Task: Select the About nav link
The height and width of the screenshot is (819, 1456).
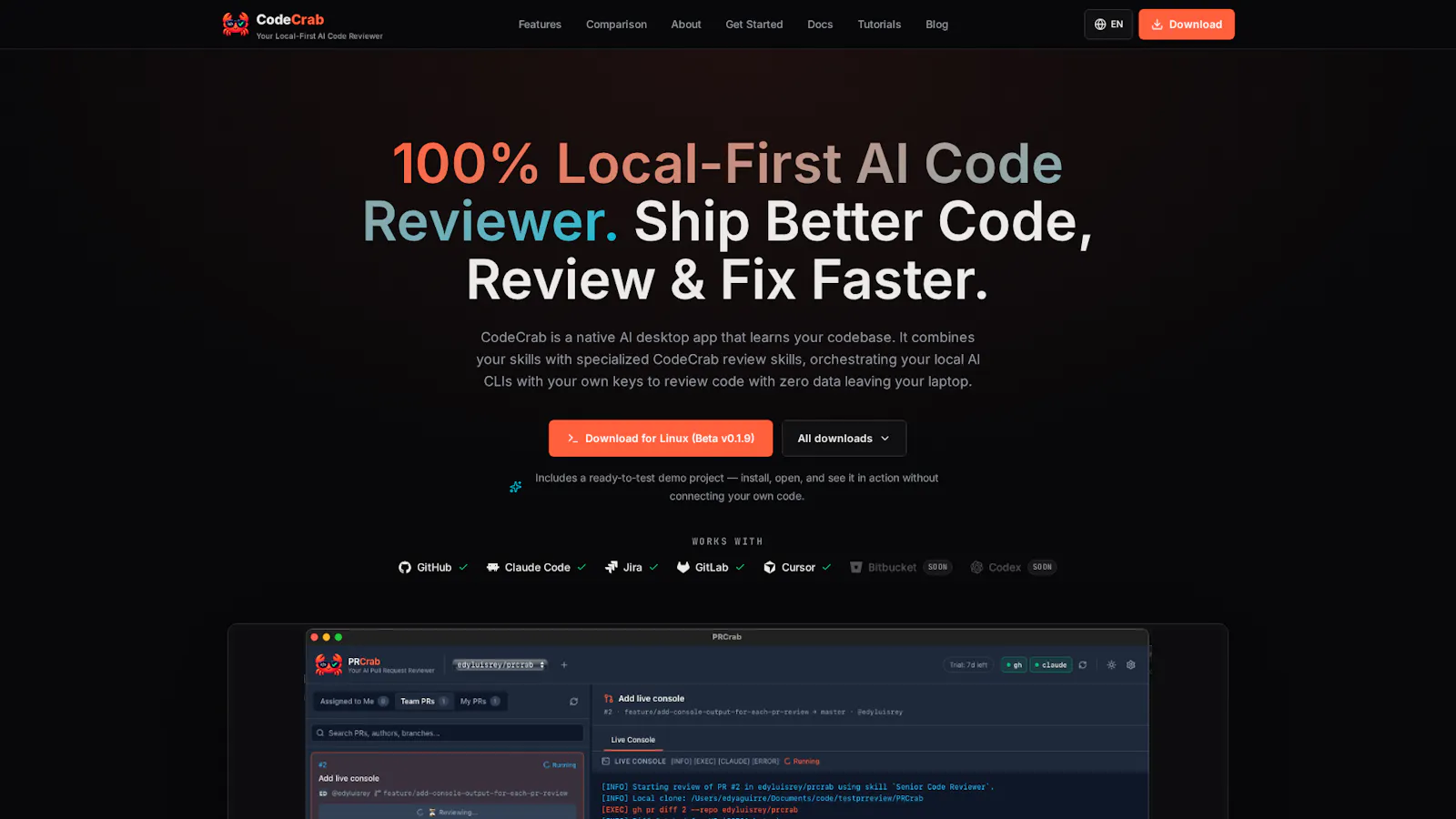Action: (x=686, y=25)
